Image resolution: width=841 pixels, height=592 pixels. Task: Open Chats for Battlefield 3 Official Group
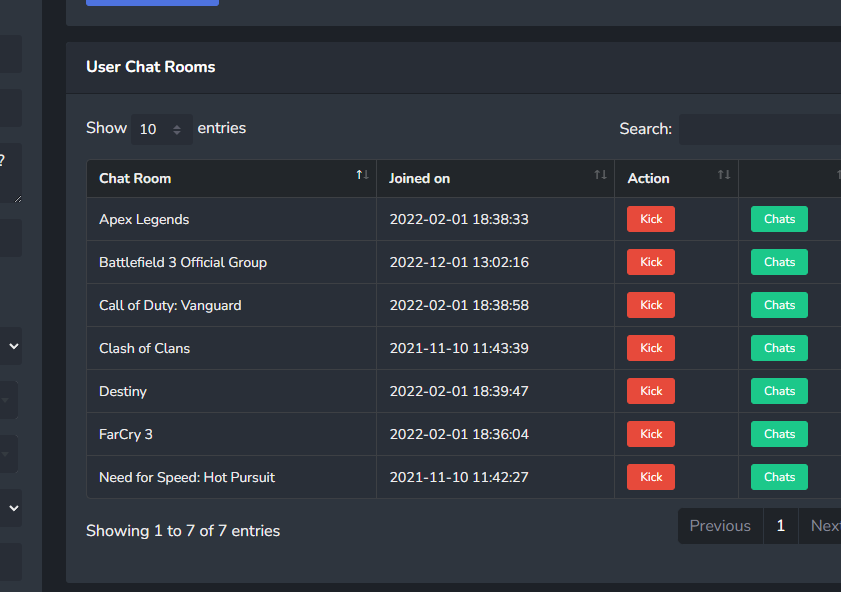(x=778, y=261)
